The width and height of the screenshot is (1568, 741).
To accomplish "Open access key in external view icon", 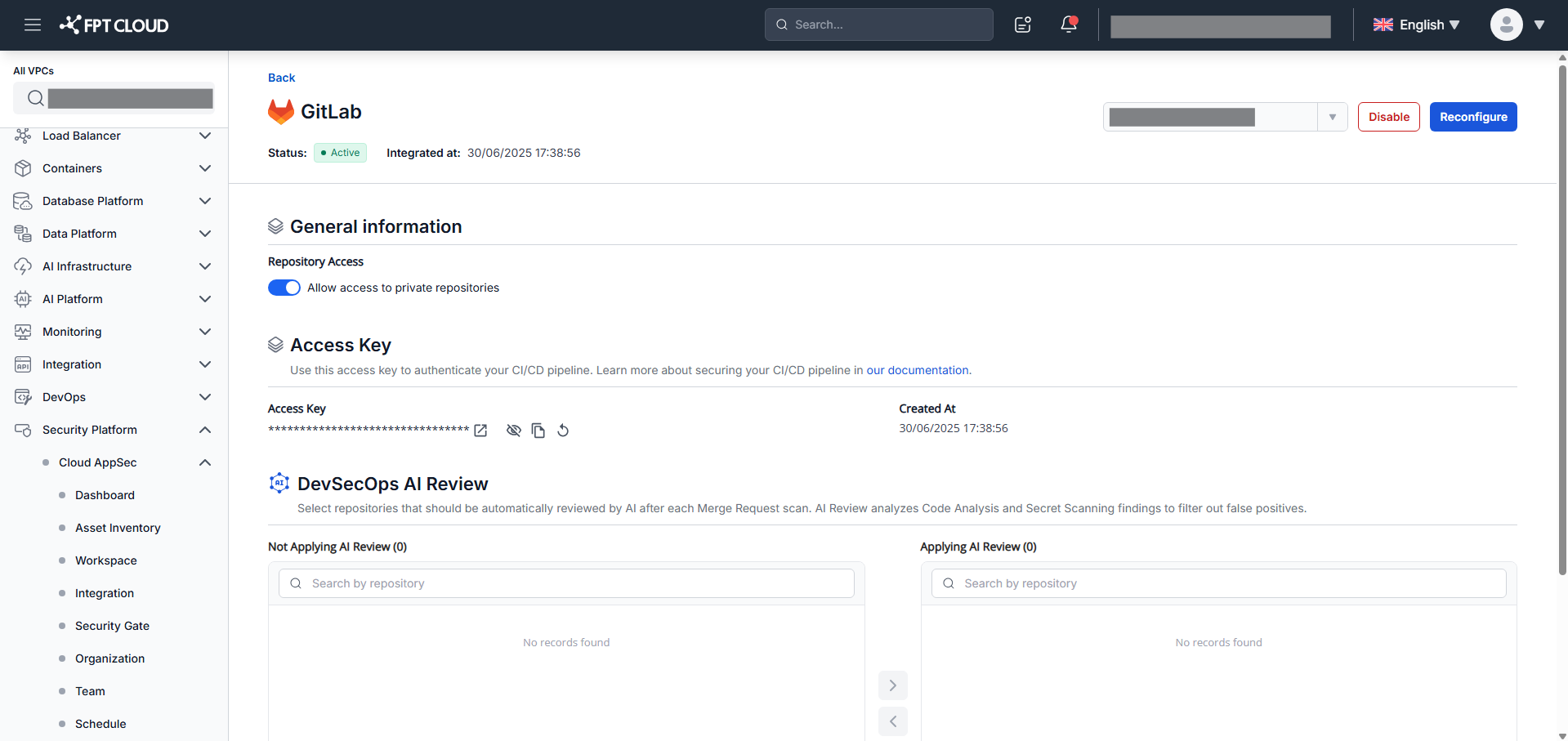I will pos(480,431).
